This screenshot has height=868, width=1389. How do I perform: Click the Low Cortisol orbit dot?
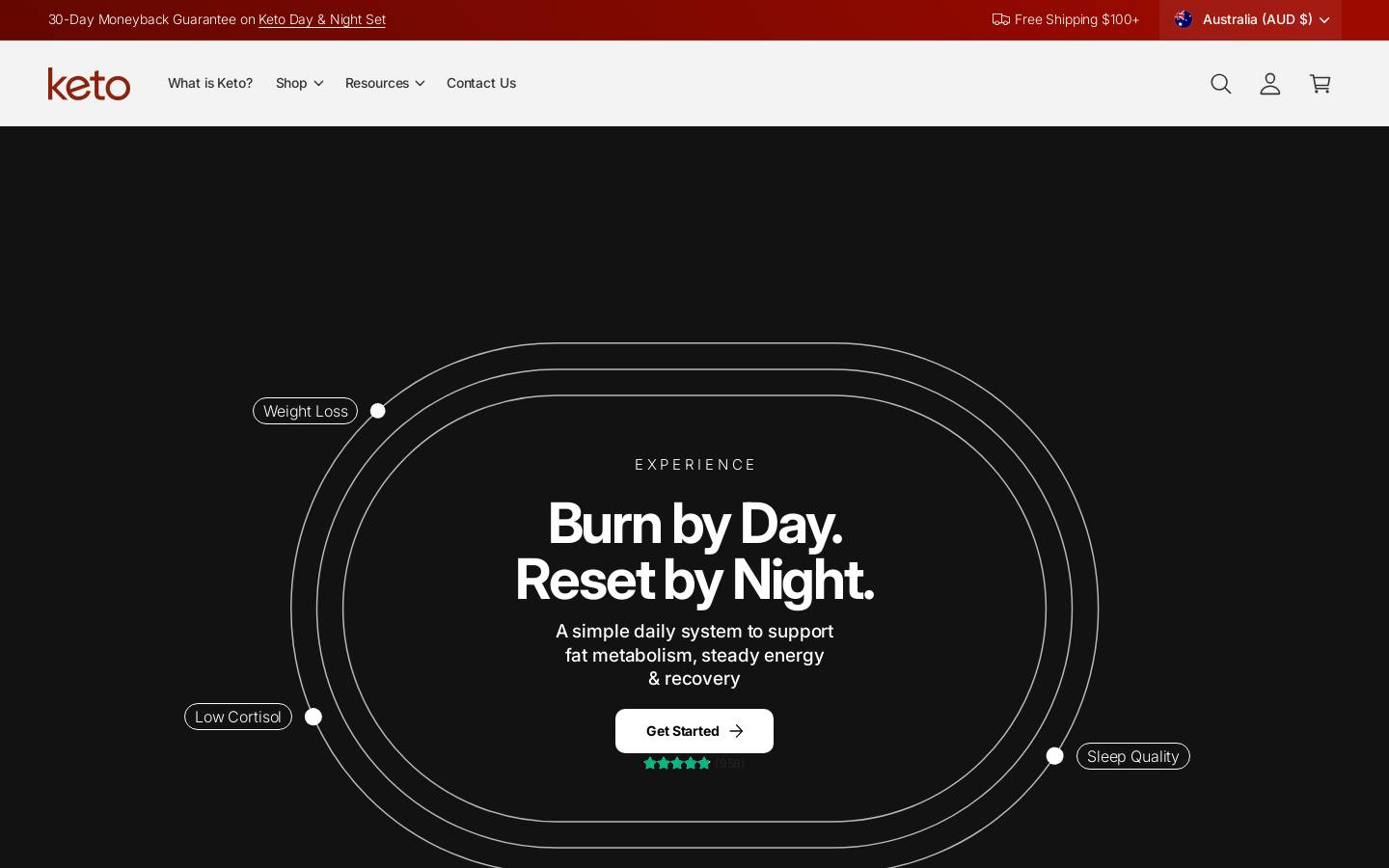[313, 717]
